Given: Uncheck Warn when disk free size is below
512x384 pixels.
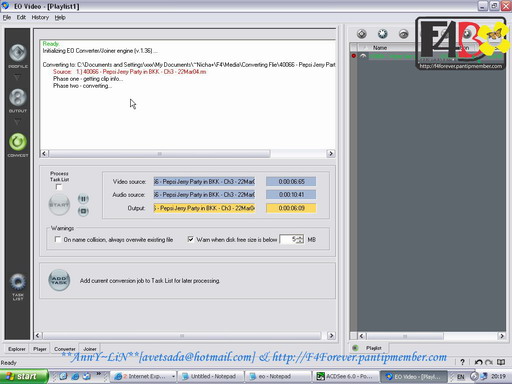Looking at the screenshot, I should pyautogui.click(x=191, y=239).
